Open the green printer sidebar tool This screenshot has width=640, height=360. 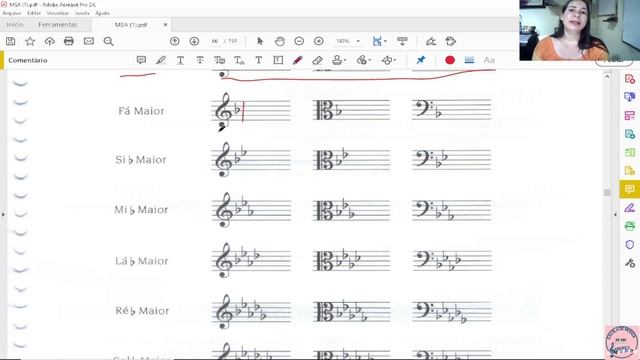630,226
